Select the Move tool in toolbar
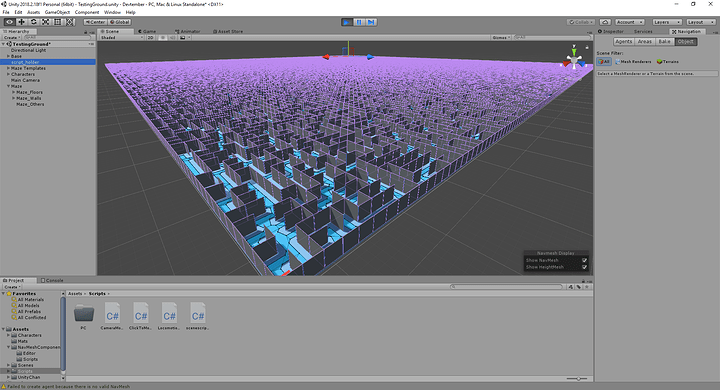This screenshot has width=720, height=390. coord(22,22)
